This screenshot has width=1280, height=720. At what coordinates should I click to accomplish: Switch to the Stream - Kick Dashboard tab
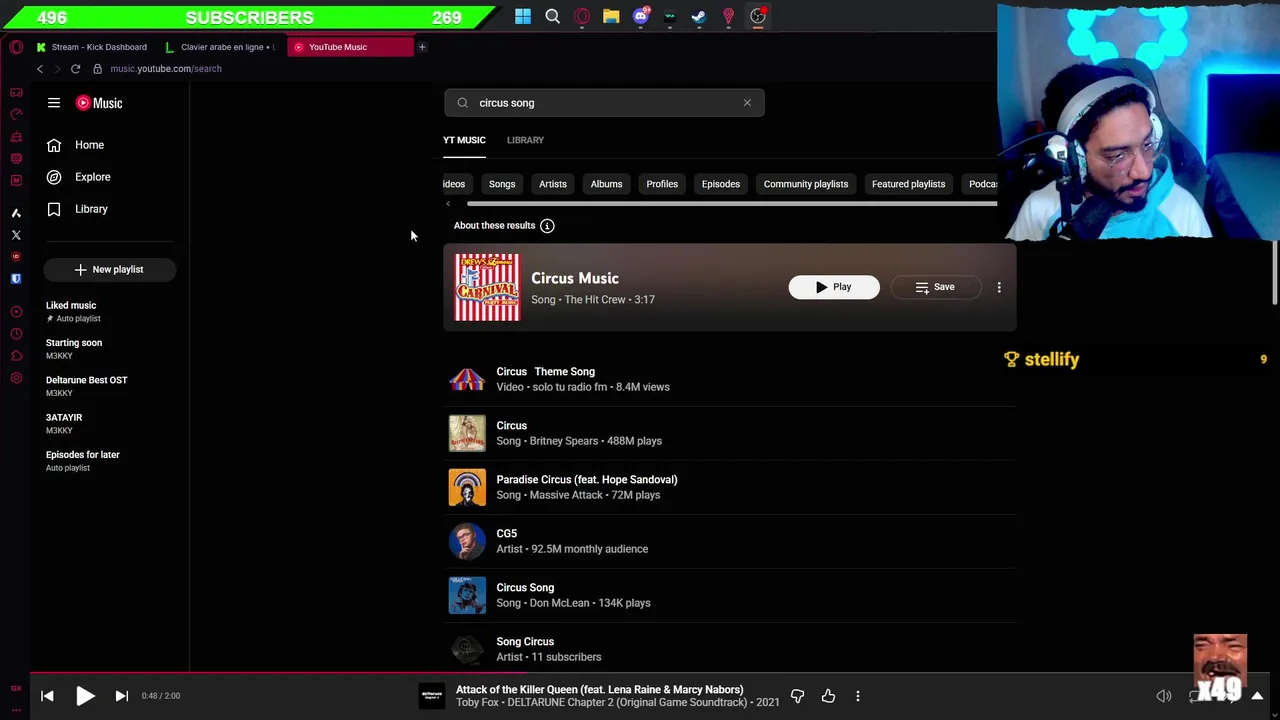92,47
